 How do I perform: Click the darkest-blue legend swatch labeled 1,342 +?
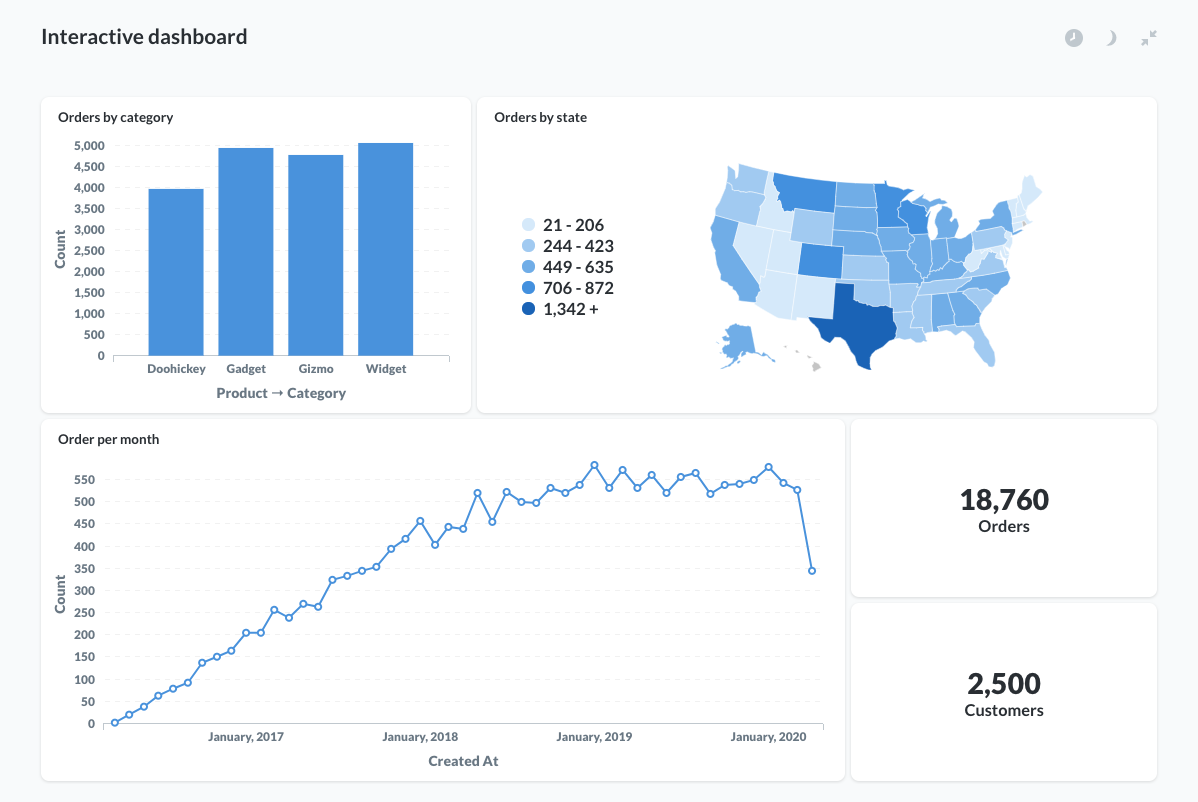(x=530, y=309)
